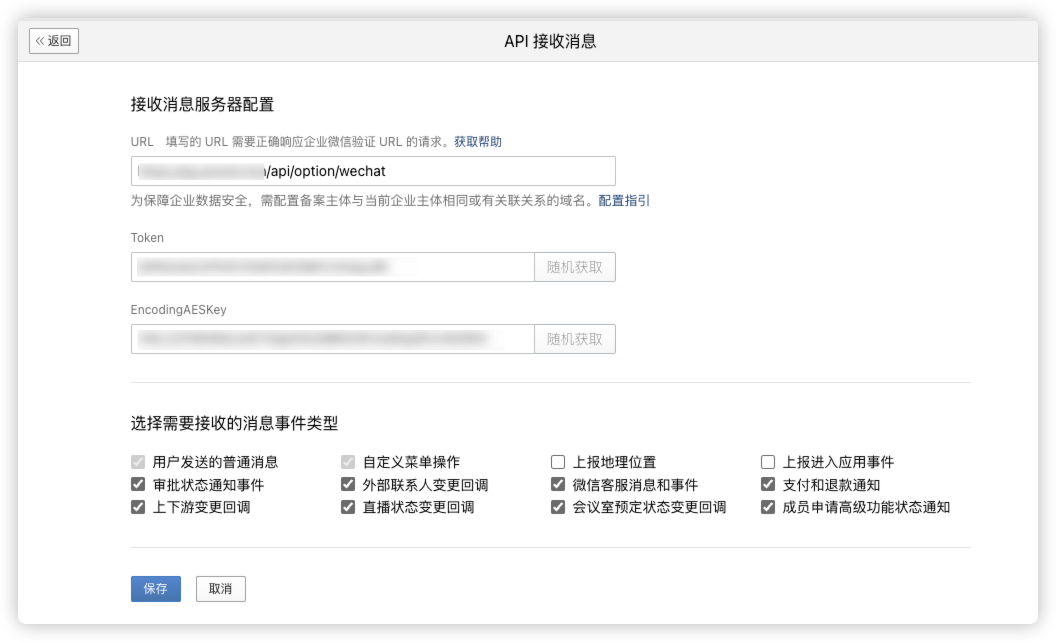Click the 返回 back button
This screenshot has height=642, width=1056.
[x=54, y=41]
